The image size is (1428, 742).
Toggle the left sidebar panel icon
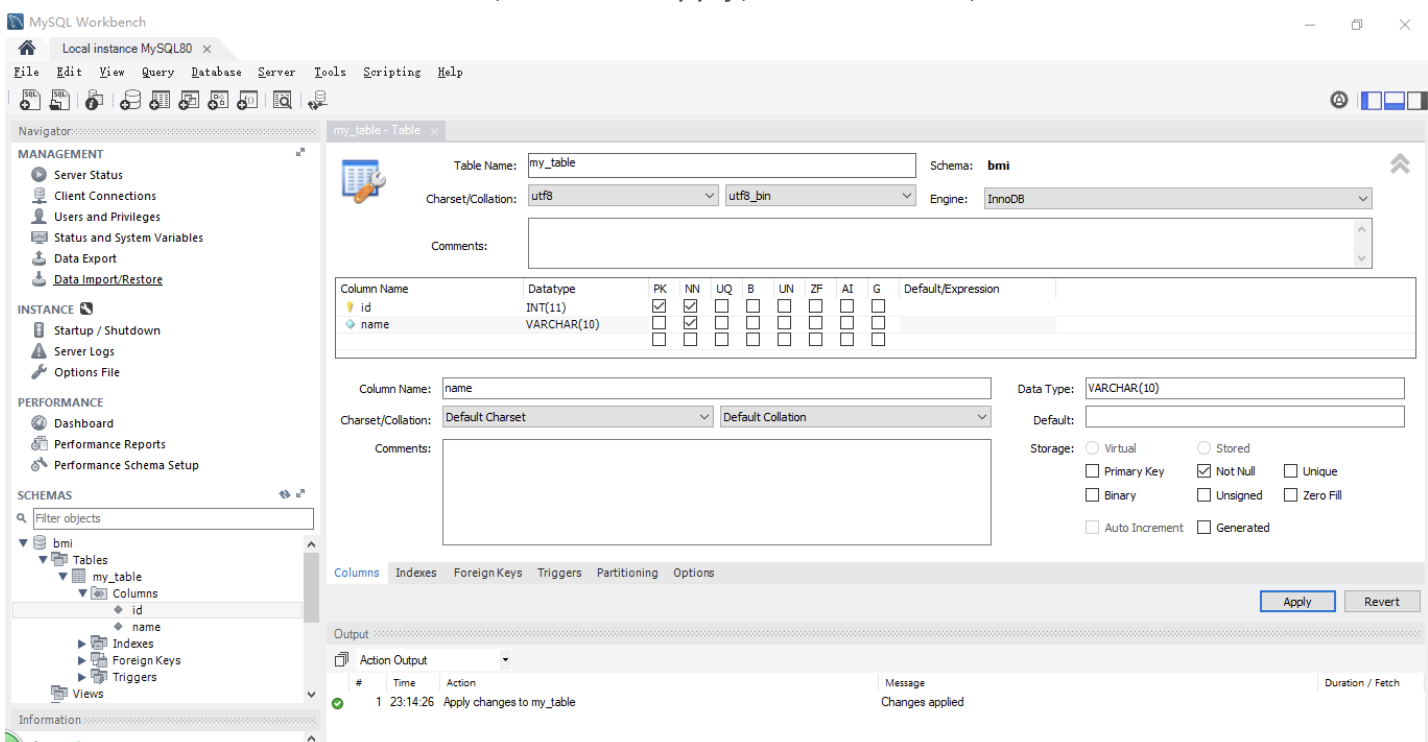coord(1372,99)
